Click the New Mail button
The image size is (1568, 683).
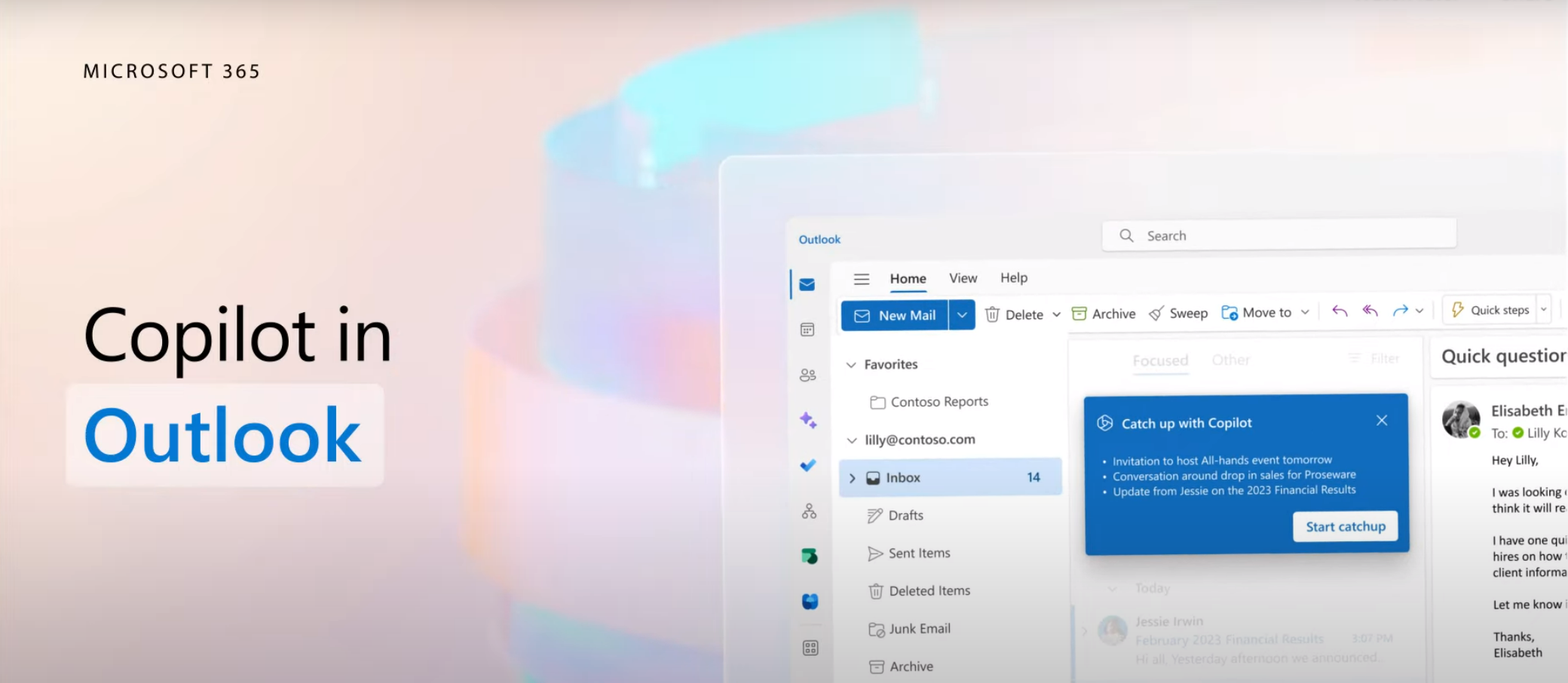pyautogui.click(x=895, y=315)
